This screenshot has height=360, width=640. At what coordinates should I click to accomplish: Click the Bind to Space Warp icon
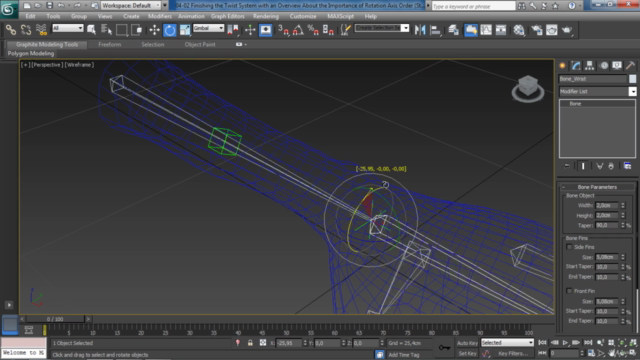coord(41,30)
